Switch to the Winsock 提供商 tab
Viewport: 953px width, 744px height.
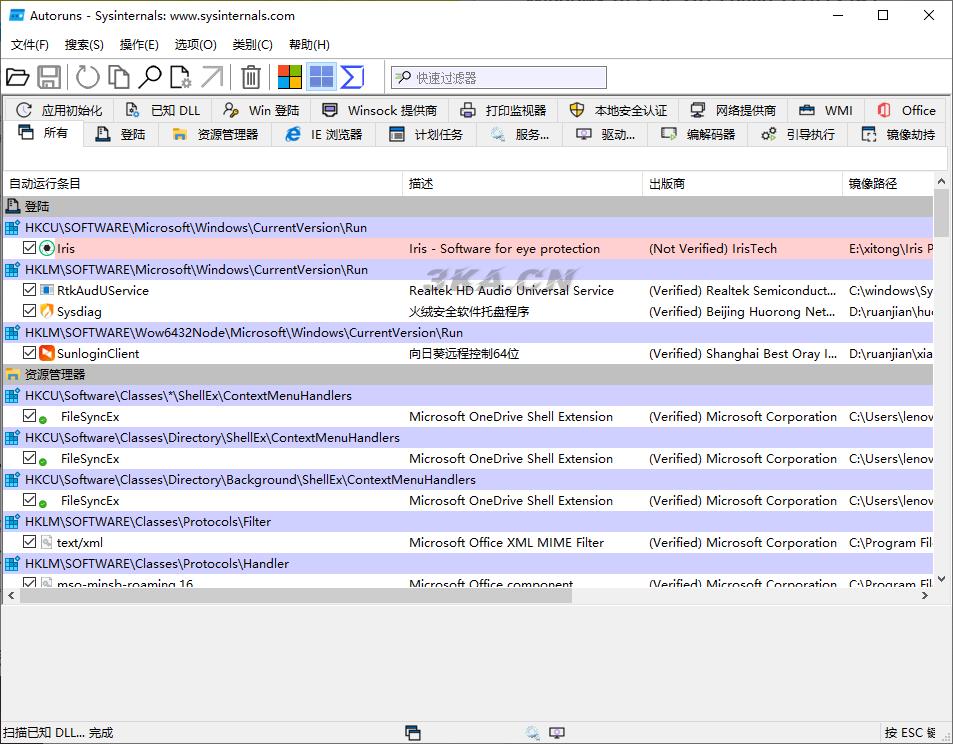coord(379,110)
